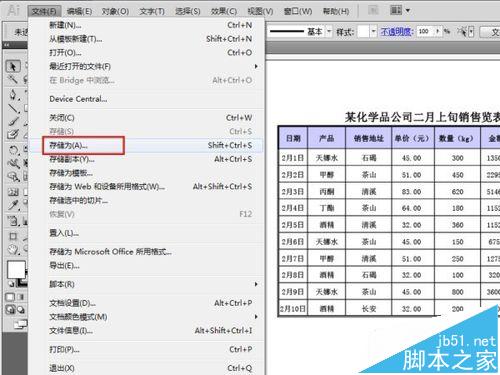The image size is (500, 375).
Task: Choose 存储为 Web 和设备所用格式(W)... item
Action: (x=147, y=187)
